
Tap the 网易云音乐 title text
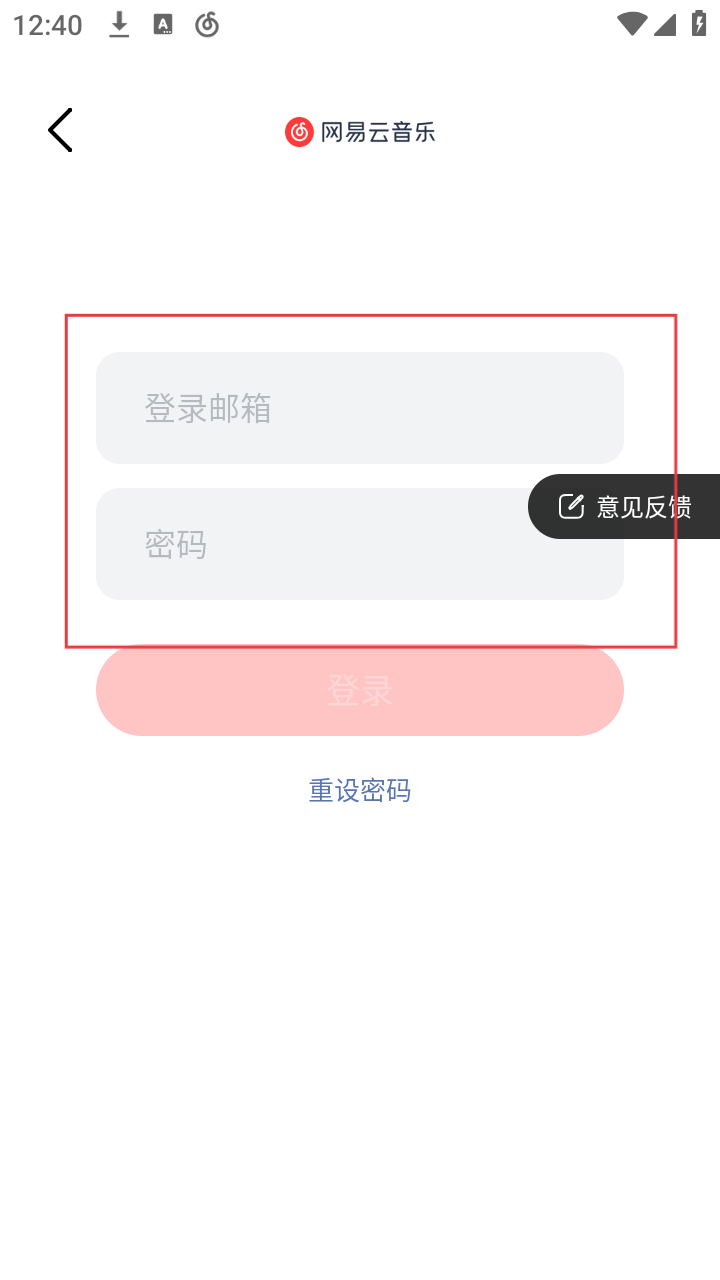(378, 132)
